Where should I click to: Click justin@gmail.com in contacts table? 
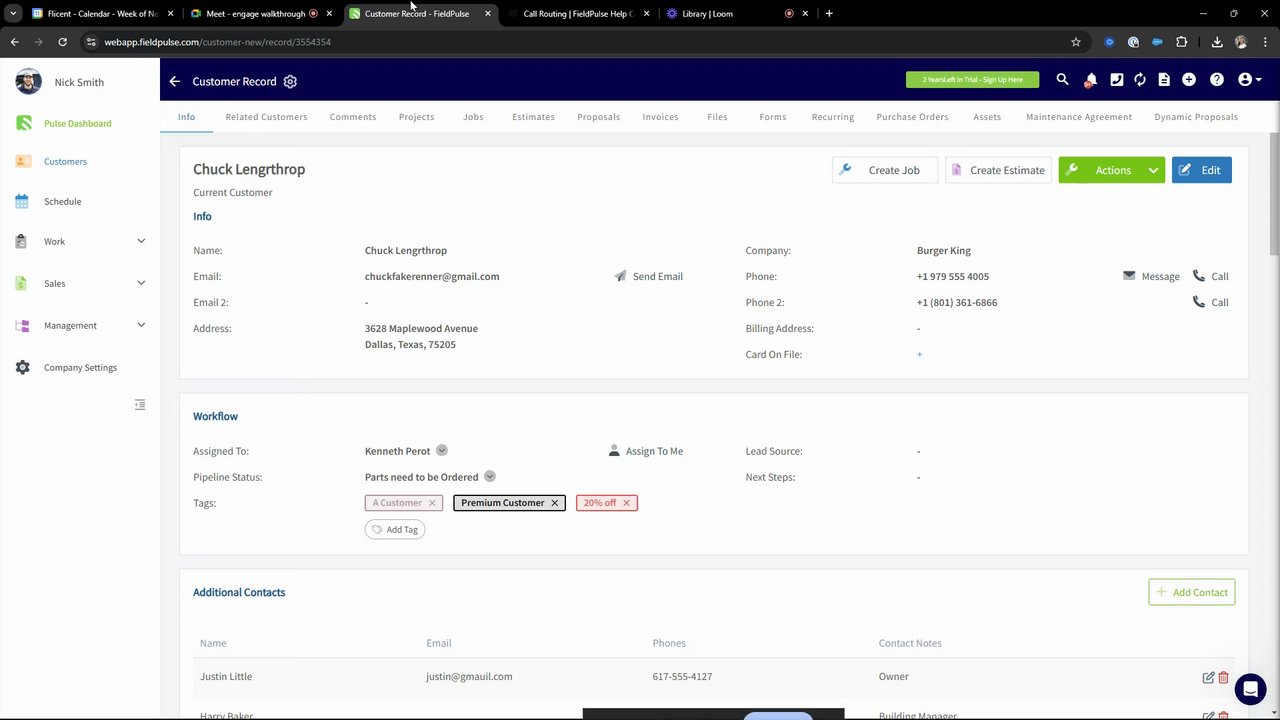point(469,677)
